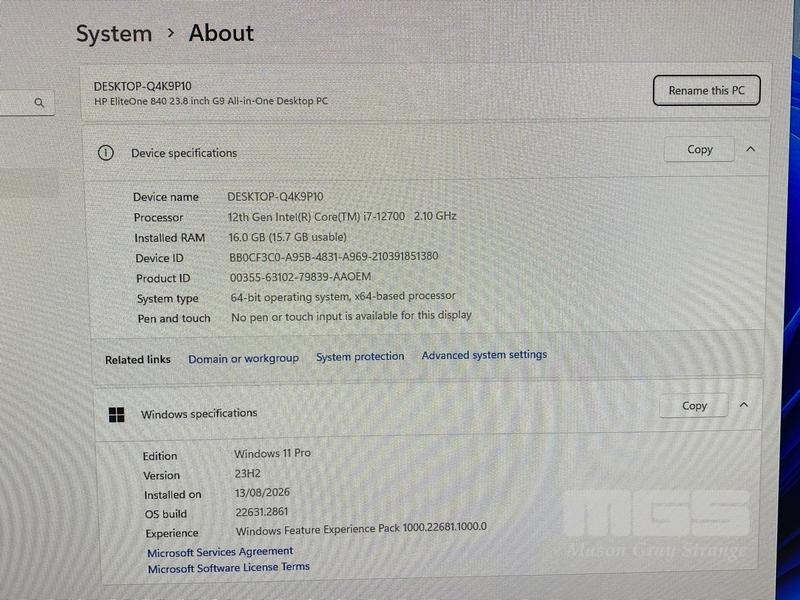Open Domain or workgroup link
The height and width of the screenshot is (600, 800).
243,359
